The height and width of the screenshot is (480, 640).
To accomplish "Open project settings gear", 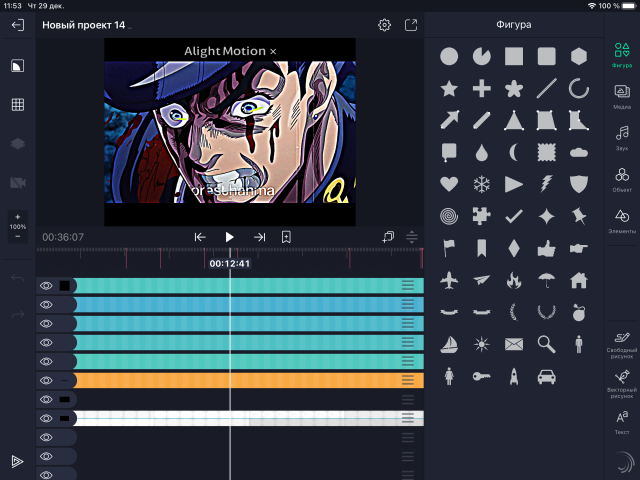I will (384, 25).
